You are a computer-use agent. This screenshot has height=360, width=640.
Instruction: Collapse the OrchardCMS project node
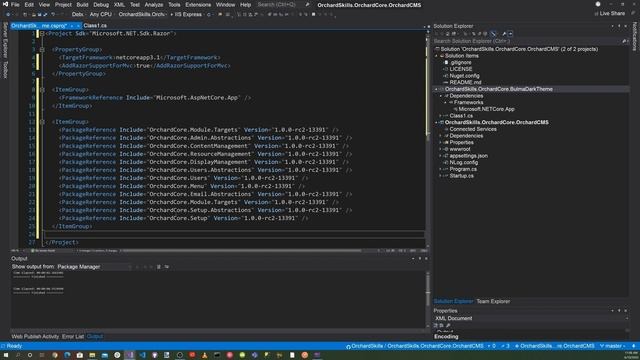(436, 122)
